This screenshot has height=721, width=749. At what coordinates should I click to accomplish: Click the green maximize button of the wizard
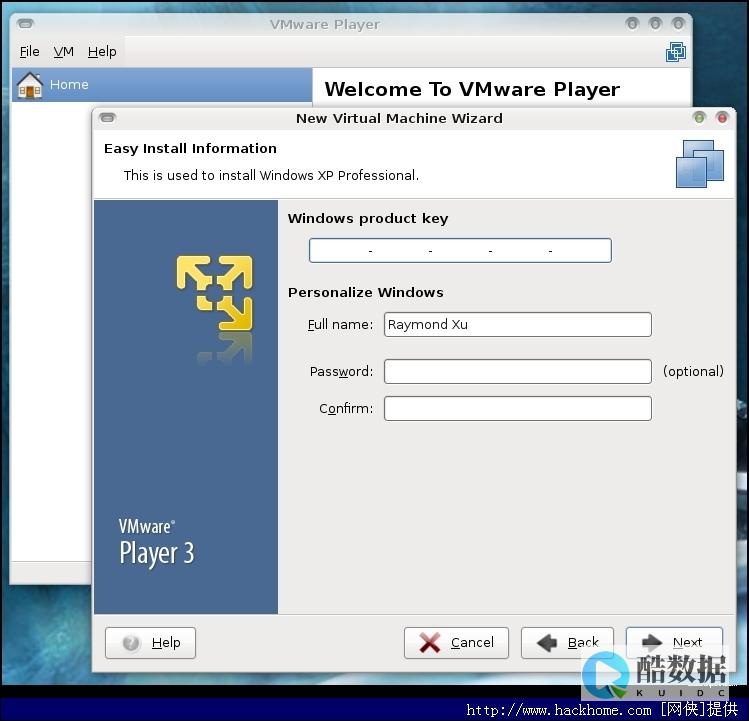(699, 118)
